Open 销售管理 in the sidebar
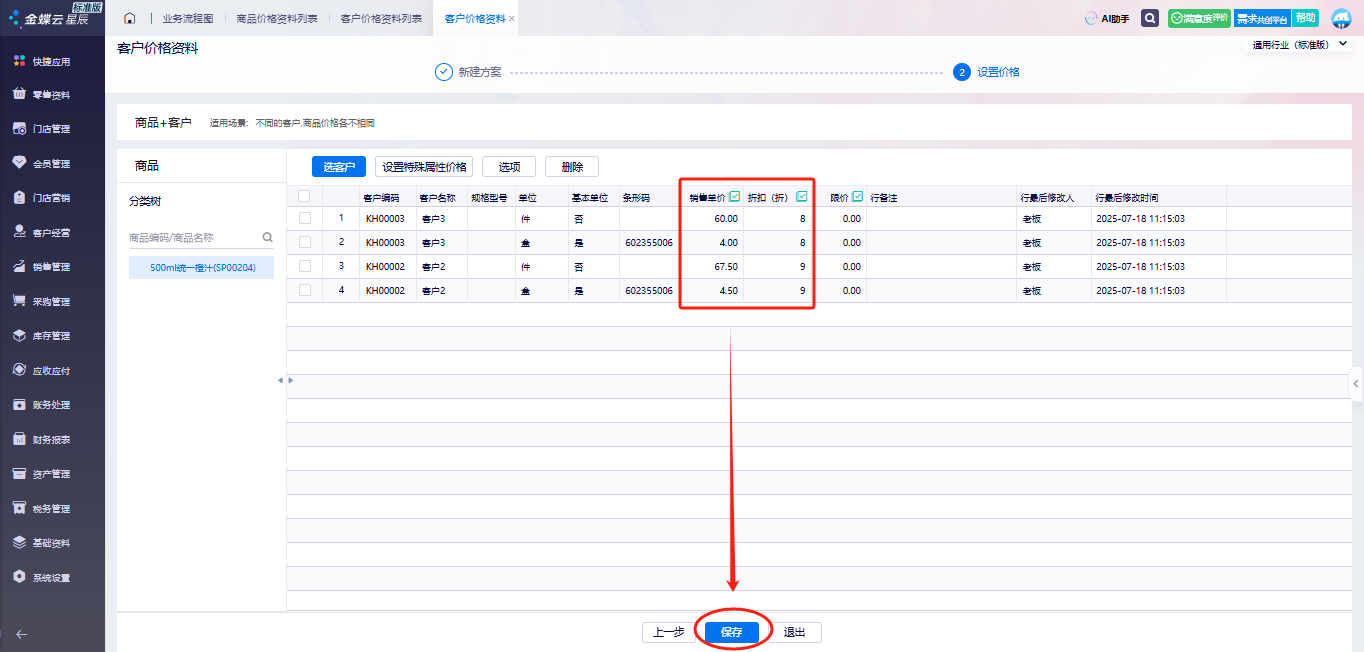 click(51, 267)
